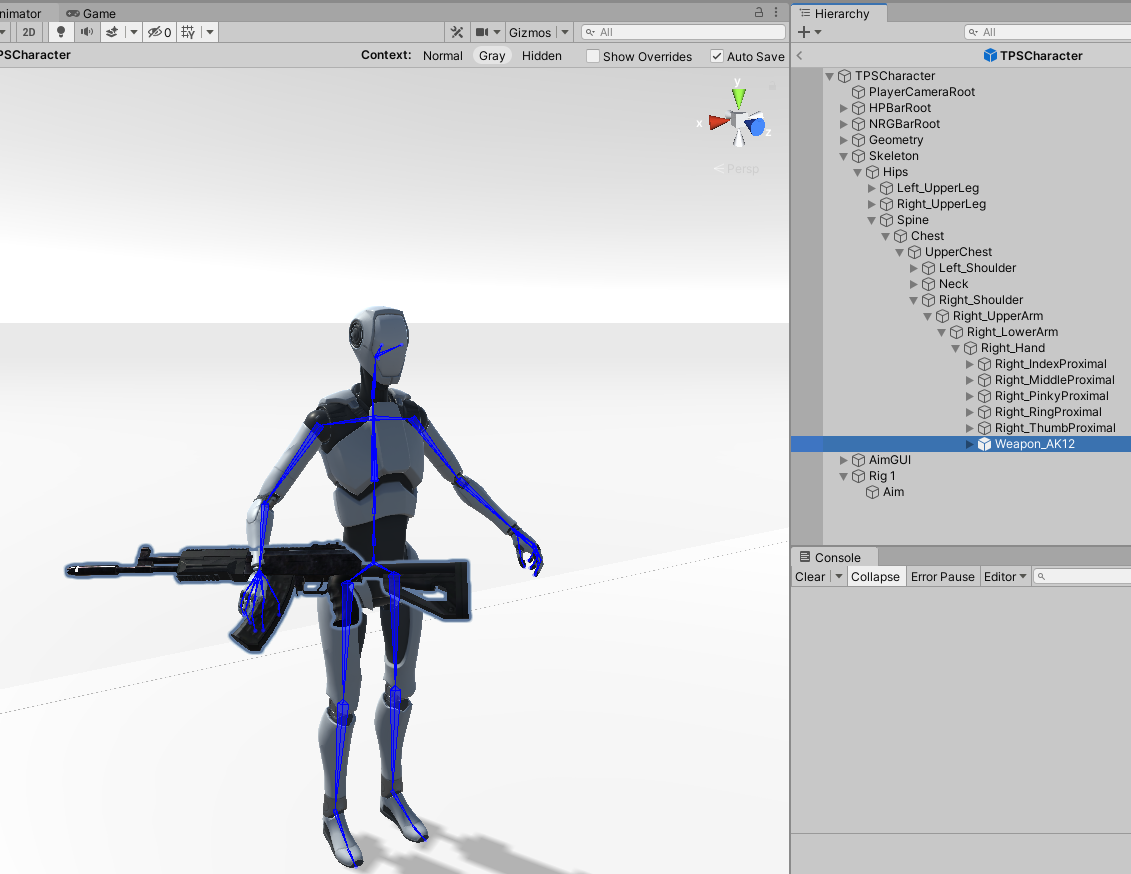Toggle 2D view mode in the Scene toolbar
Image resolution: width=1131 pixels, height=874 pixels.
pyautogui.click(x=29, y=31)
